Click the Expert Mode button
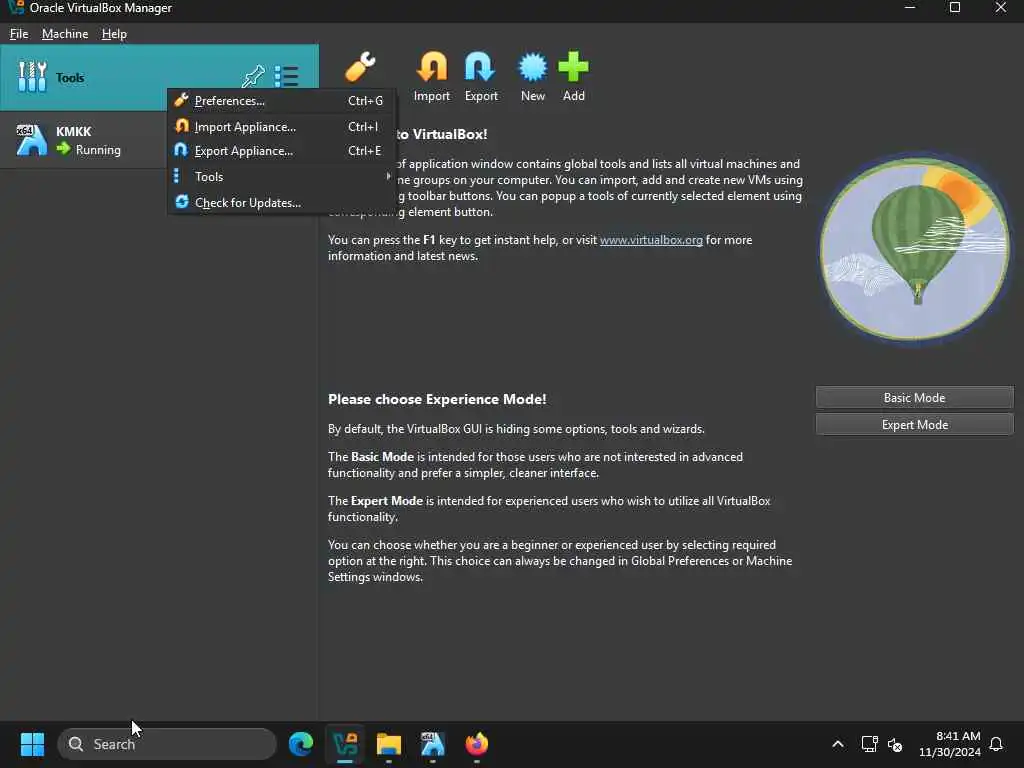Viewport: 1024px width, 768px height. coord(914,424)
